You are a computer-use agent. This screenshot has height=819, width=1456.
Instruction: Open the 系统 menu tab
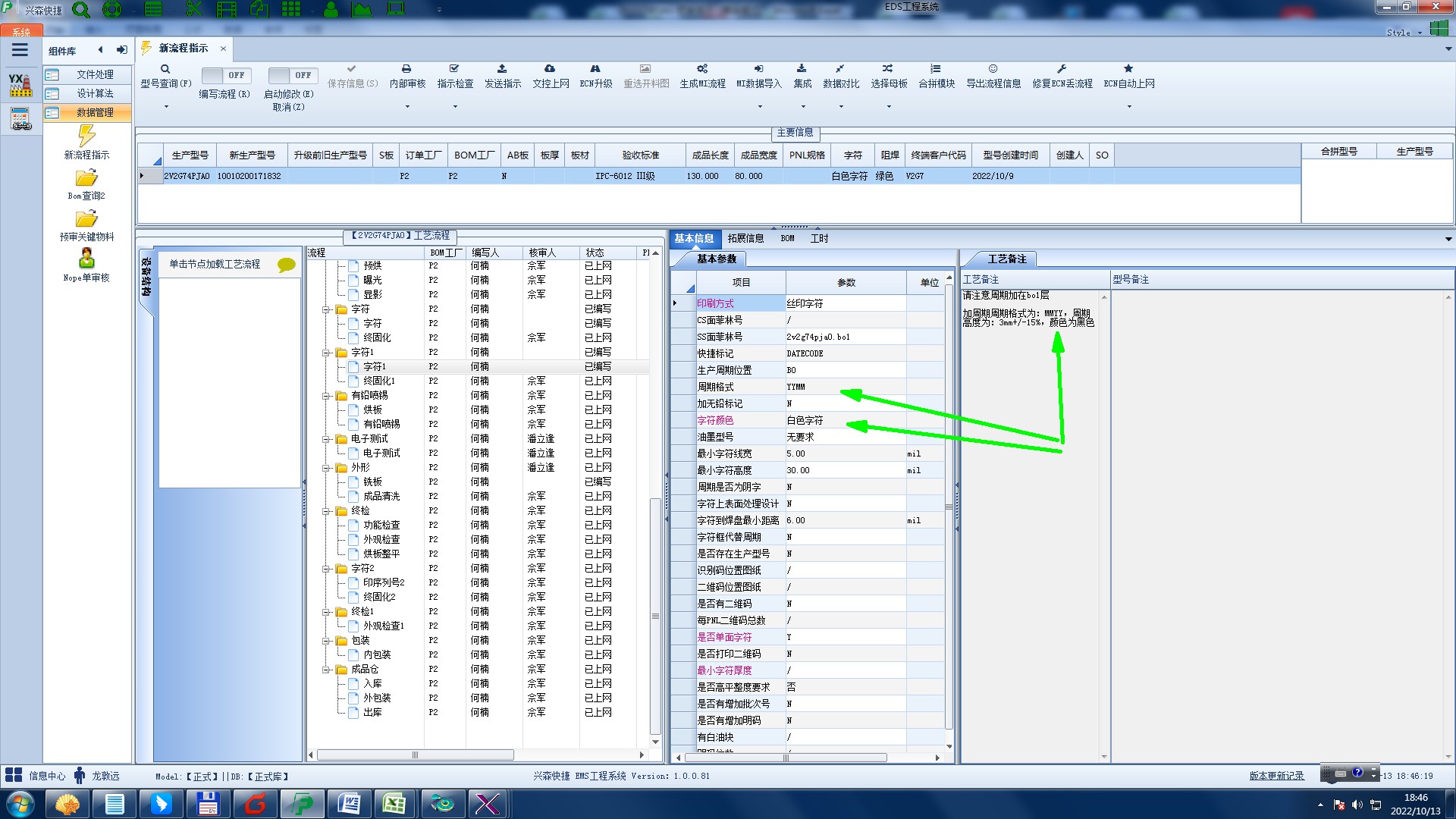[x=21, y=32]
